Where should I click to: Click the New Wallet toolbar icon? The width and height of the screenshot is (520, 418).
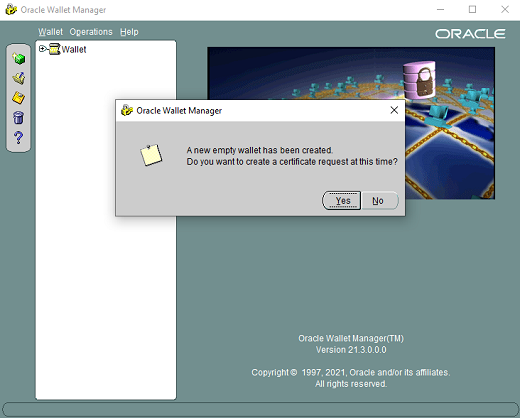pos(19,58)
